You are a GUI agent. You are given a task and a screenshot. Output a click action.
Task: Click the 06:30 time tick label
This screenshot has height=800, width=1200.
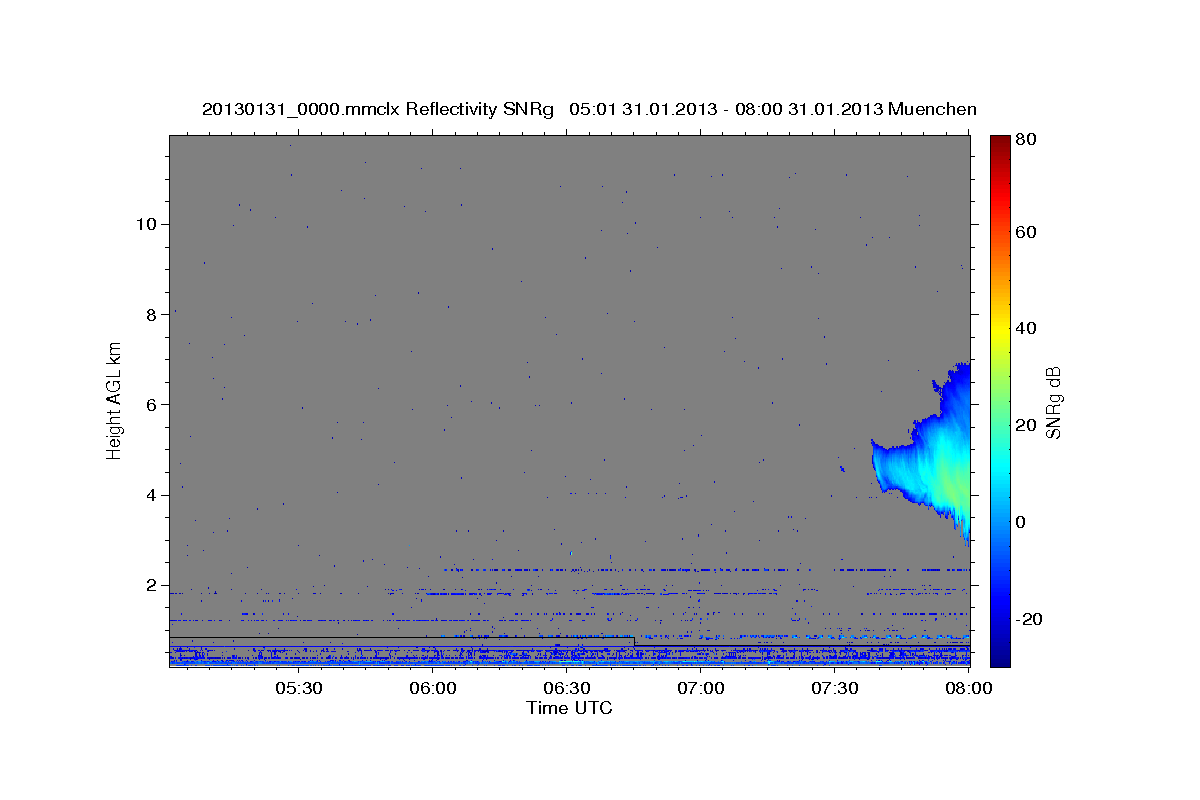point(567,689)
